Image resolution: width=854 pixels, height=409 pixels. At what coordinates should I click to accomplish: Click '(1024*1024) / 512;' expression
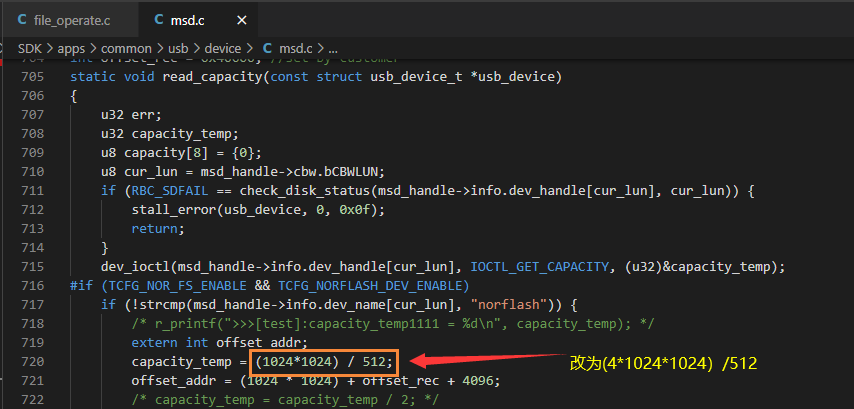pyautogui.click(x=324, y=362)
